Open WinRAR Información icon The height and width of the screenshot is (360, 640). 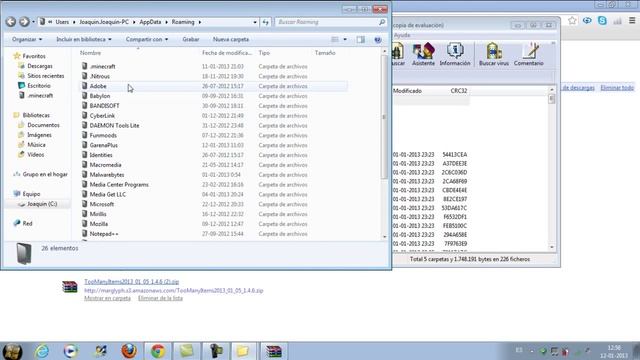[455, 54]
